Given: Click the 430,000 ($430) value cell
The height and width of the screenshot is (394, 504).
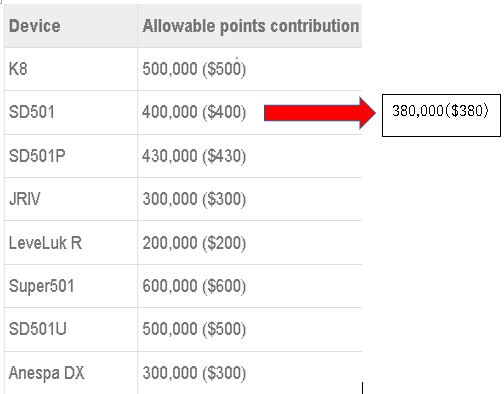Looking at the screenshot, I should point(250,156).
